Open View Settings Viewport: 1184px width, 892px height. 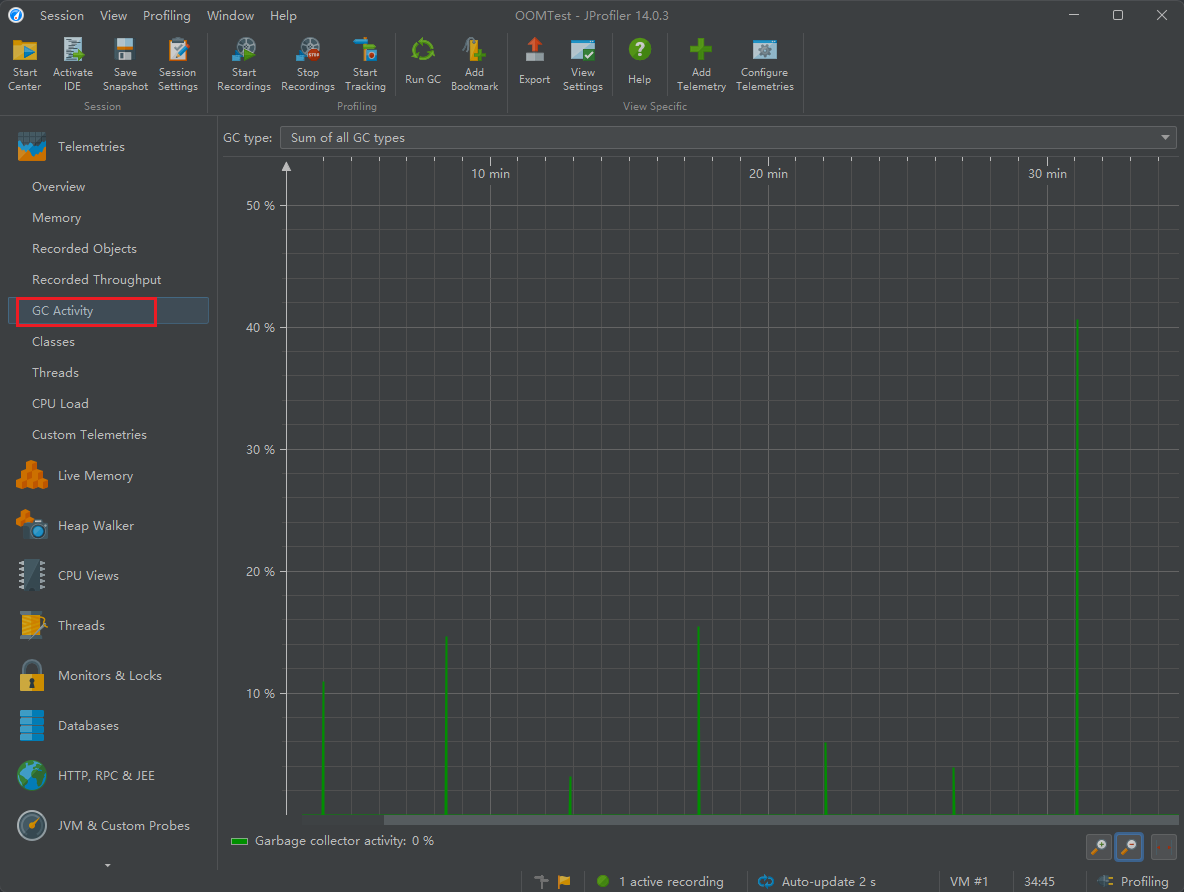[x=582, y=65]
